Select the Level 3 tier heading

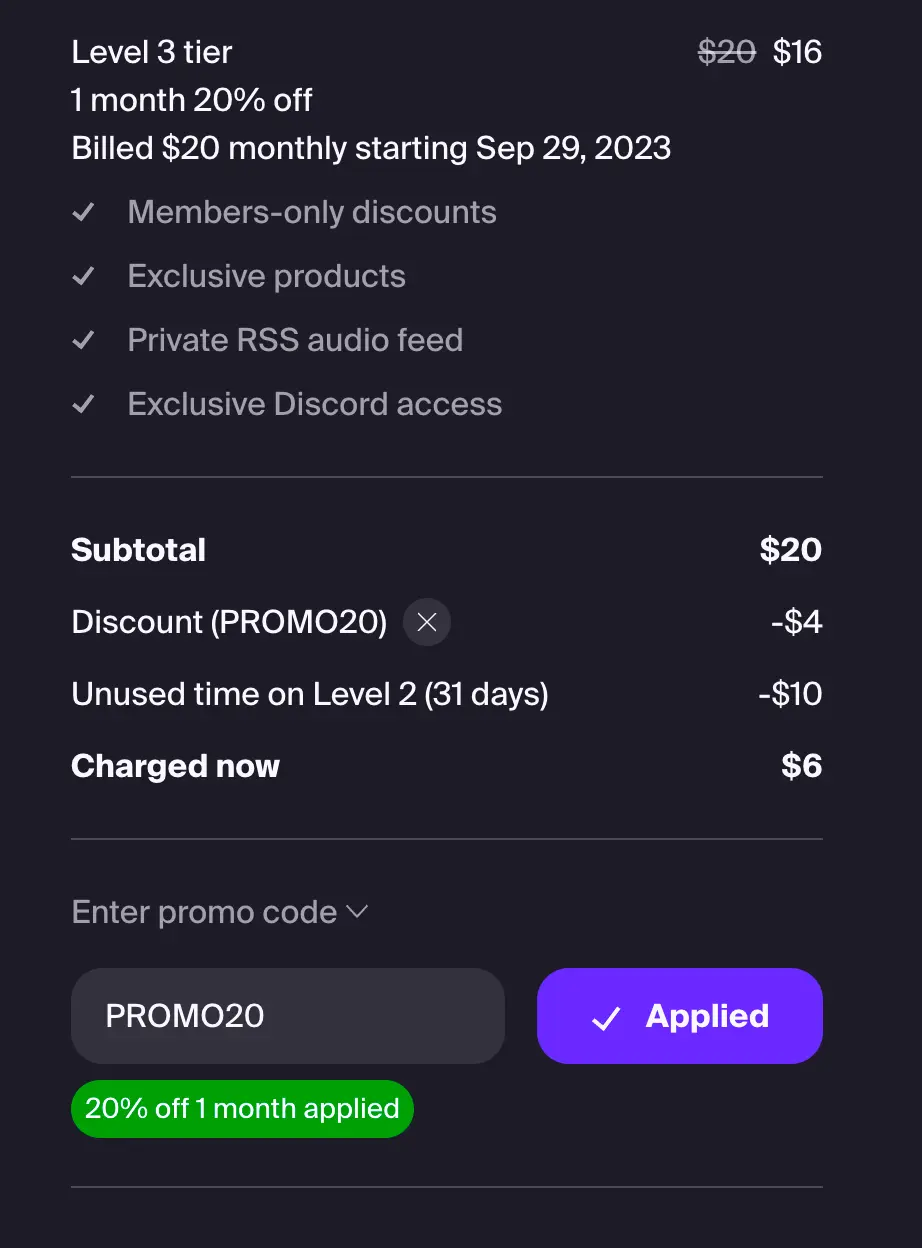[152, 52]
